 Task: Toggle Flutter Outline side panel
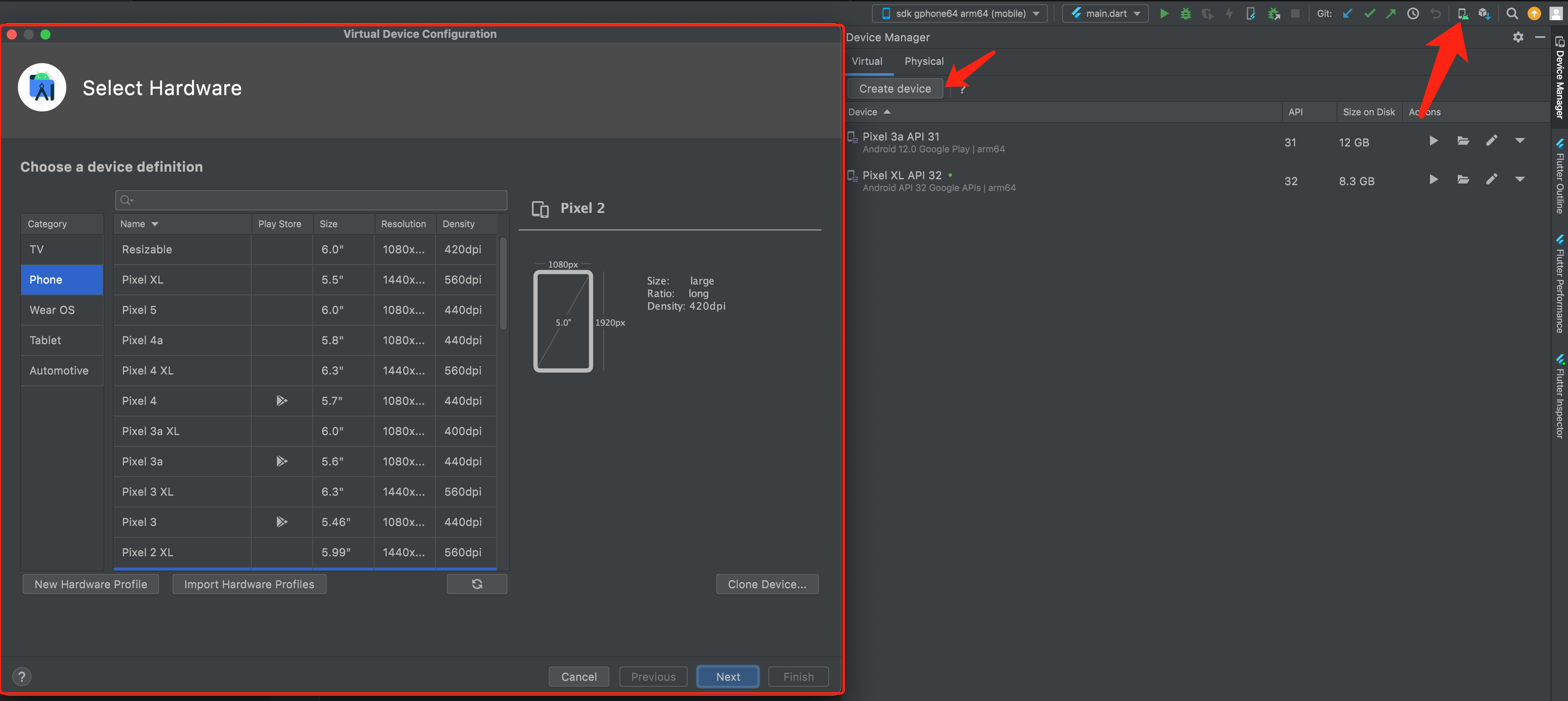[1560, 176]
